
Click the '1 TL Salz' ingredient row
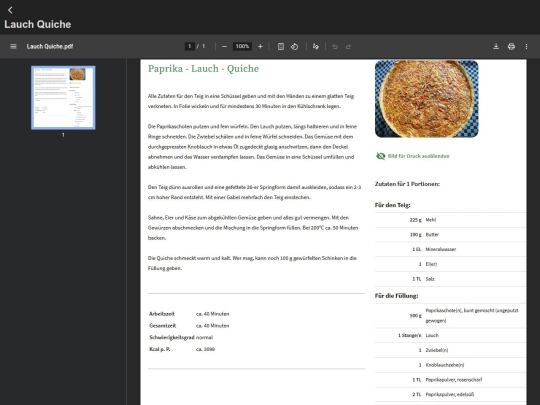pos(450,279)
